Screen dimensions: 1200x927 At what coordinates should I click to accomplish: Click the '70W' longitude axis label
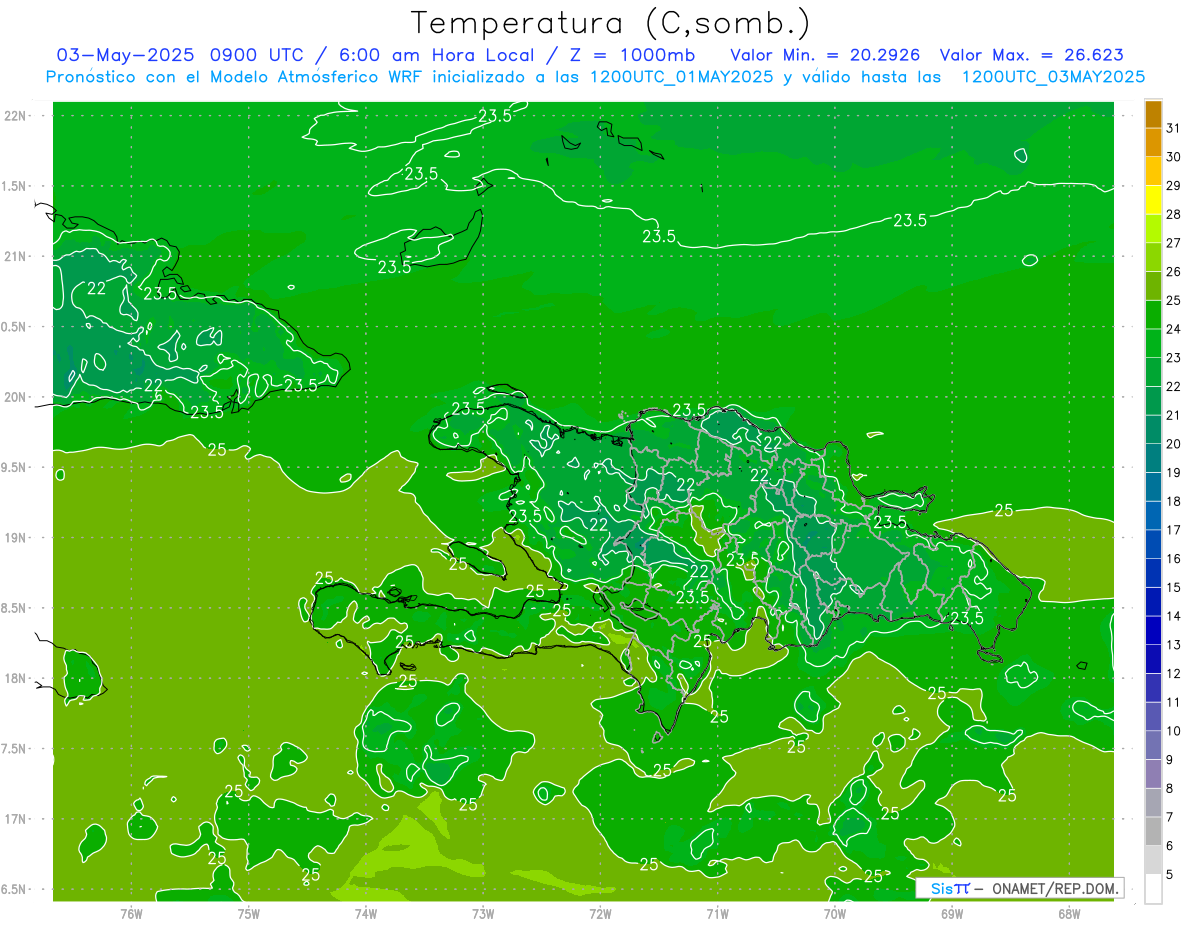[x=835, y=914]
